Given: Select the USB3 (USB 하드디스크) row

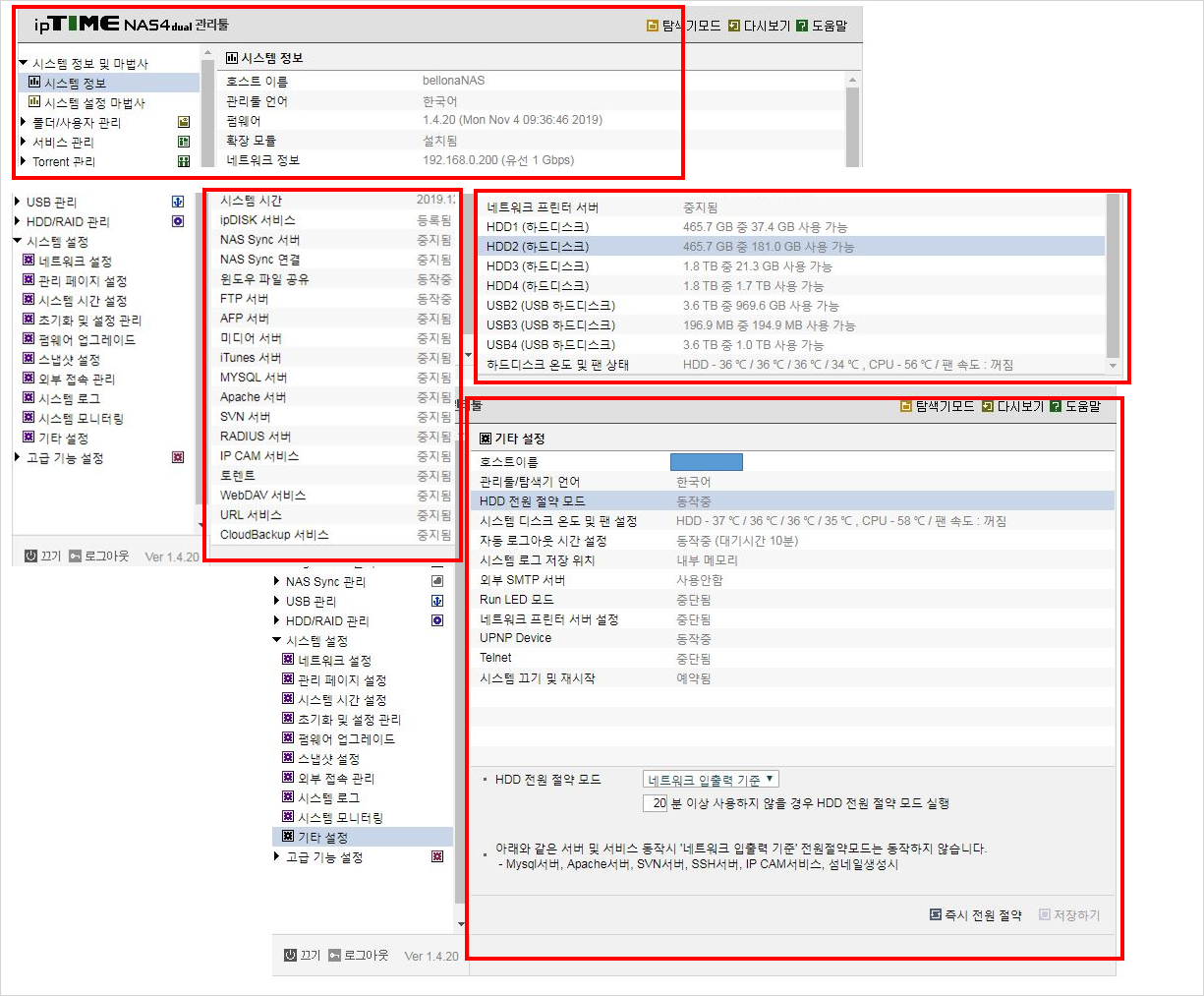Looking at the screenshot, I should [792, 325].
